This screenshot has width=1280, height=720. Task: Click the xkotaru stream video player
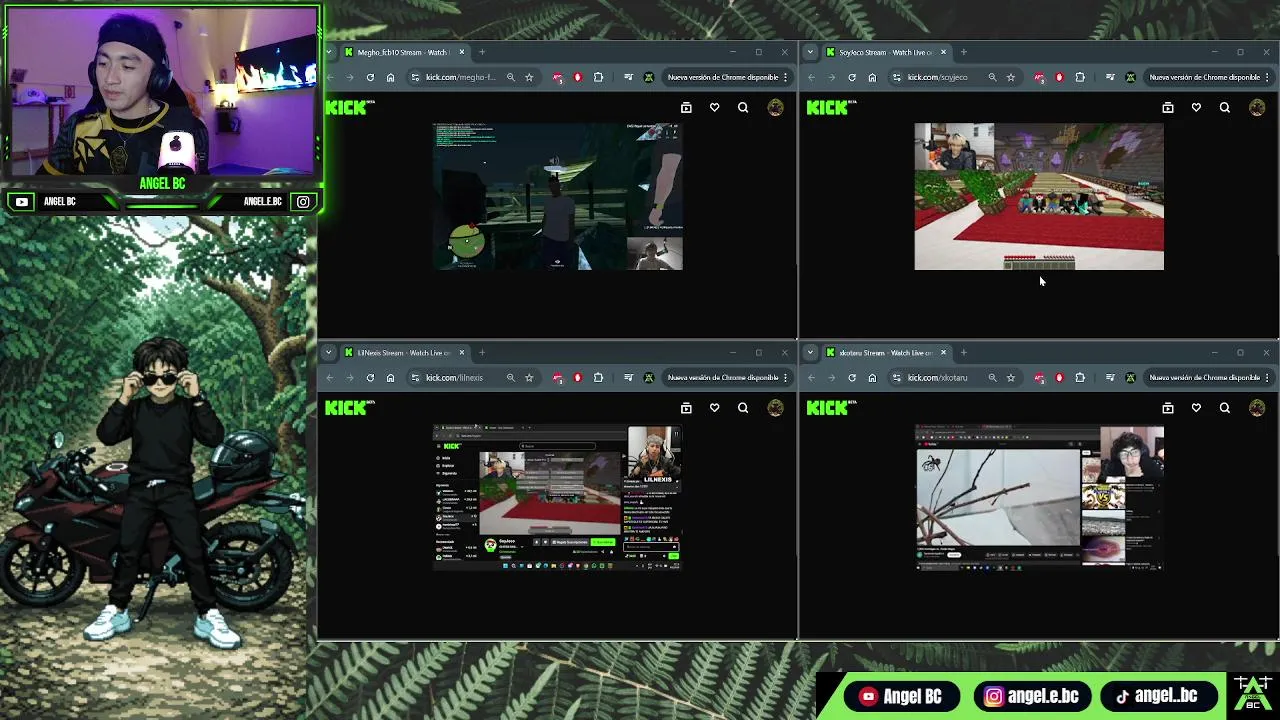click(1039, 497)
